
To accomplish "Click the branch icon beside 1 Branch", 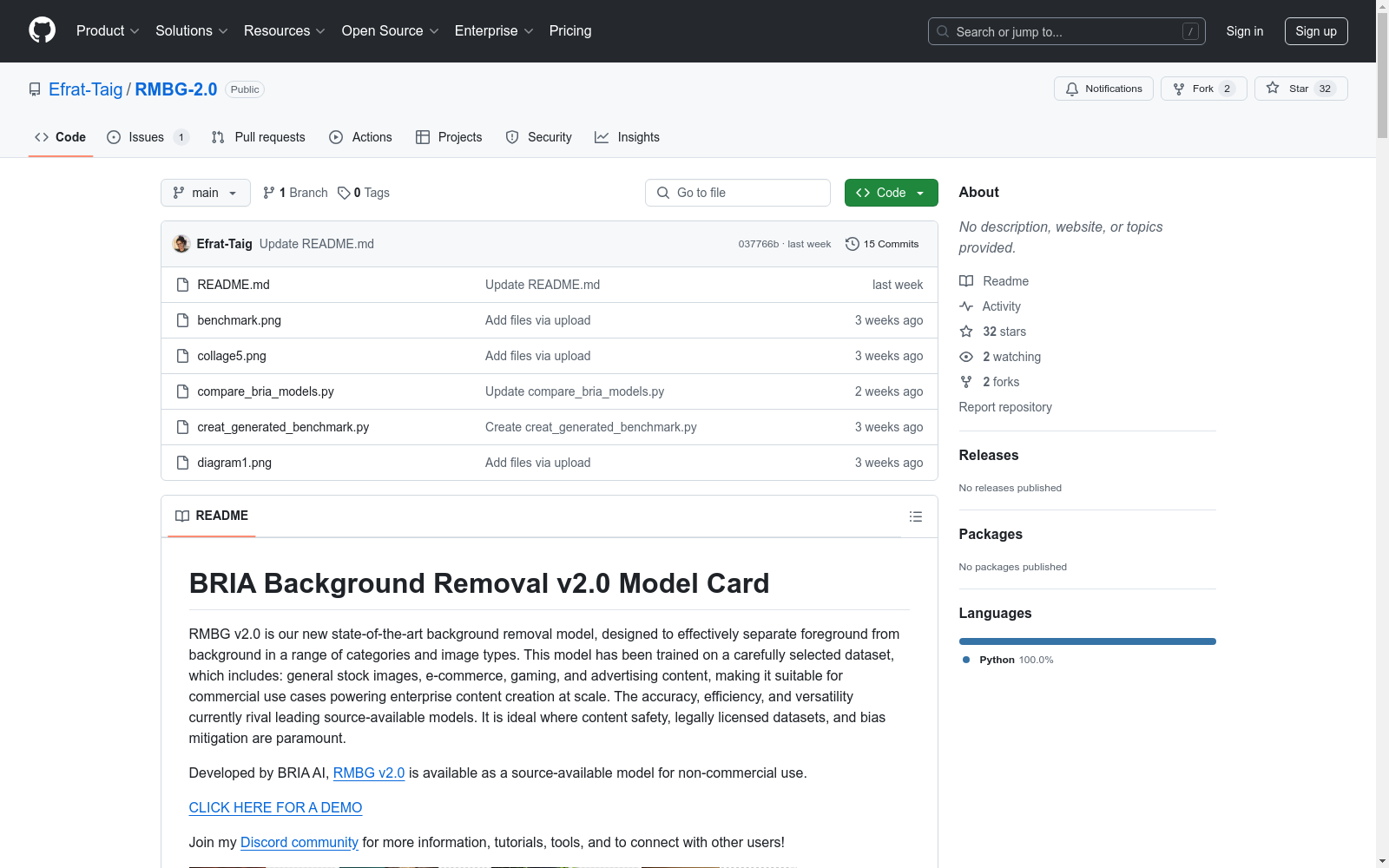I will pyautogui.click(x=269, y=193).
